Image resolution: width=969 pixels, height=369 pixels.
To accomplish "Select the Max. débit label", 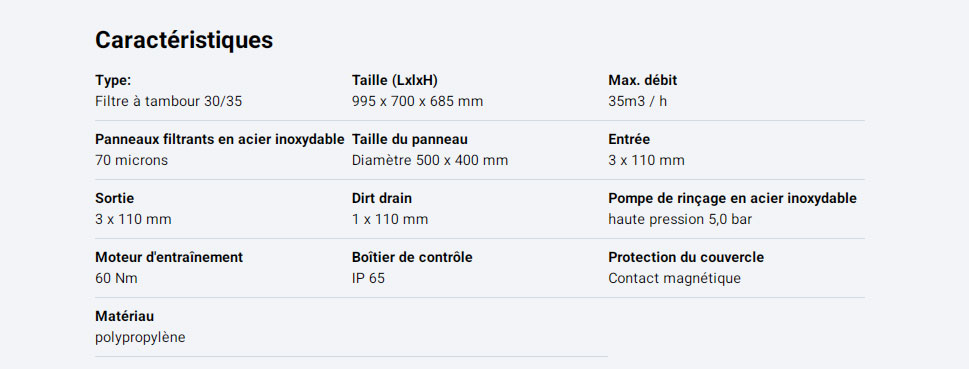I will [643, 80].
